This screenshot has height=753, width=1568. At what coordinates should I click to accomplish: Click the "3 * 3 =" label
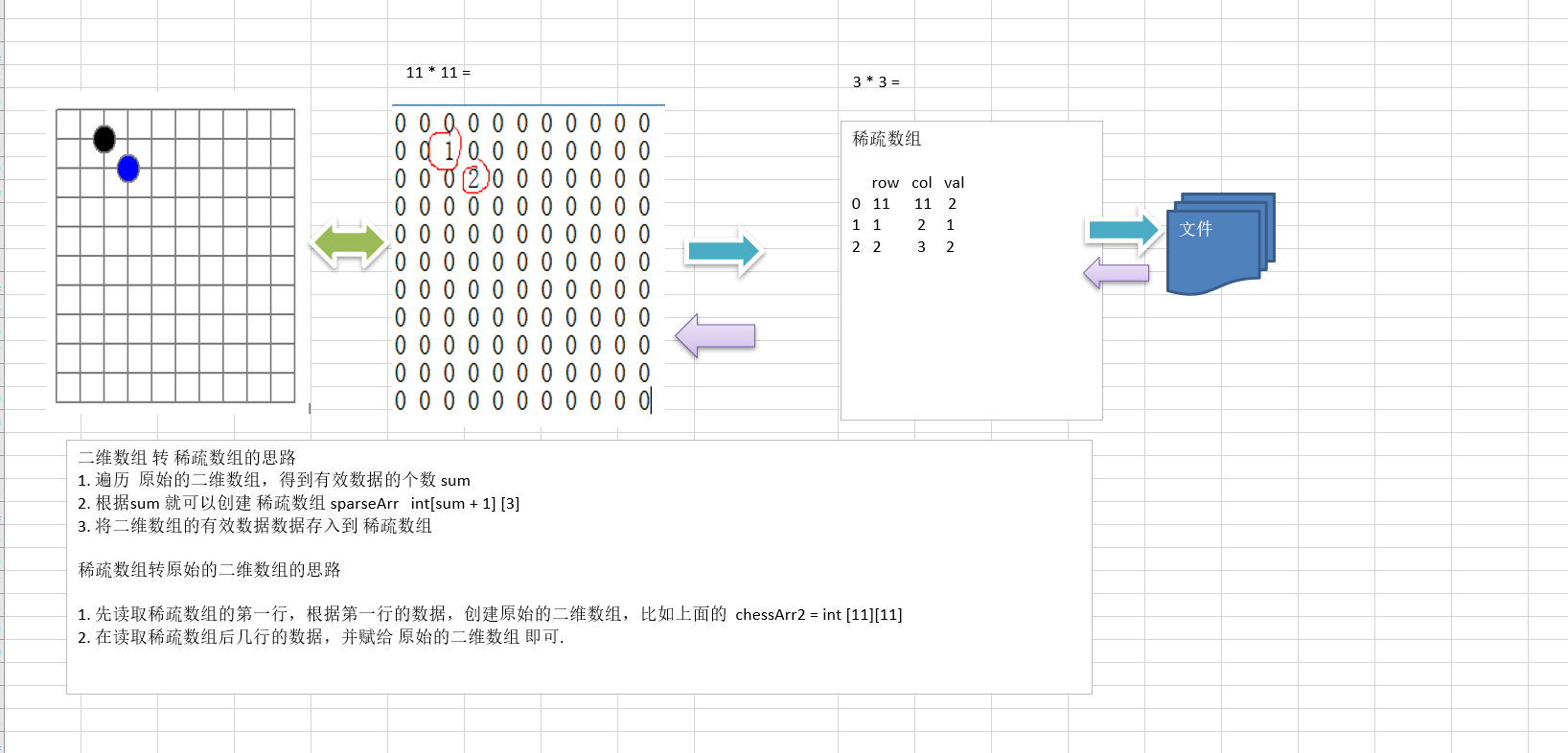pos(876,82)
